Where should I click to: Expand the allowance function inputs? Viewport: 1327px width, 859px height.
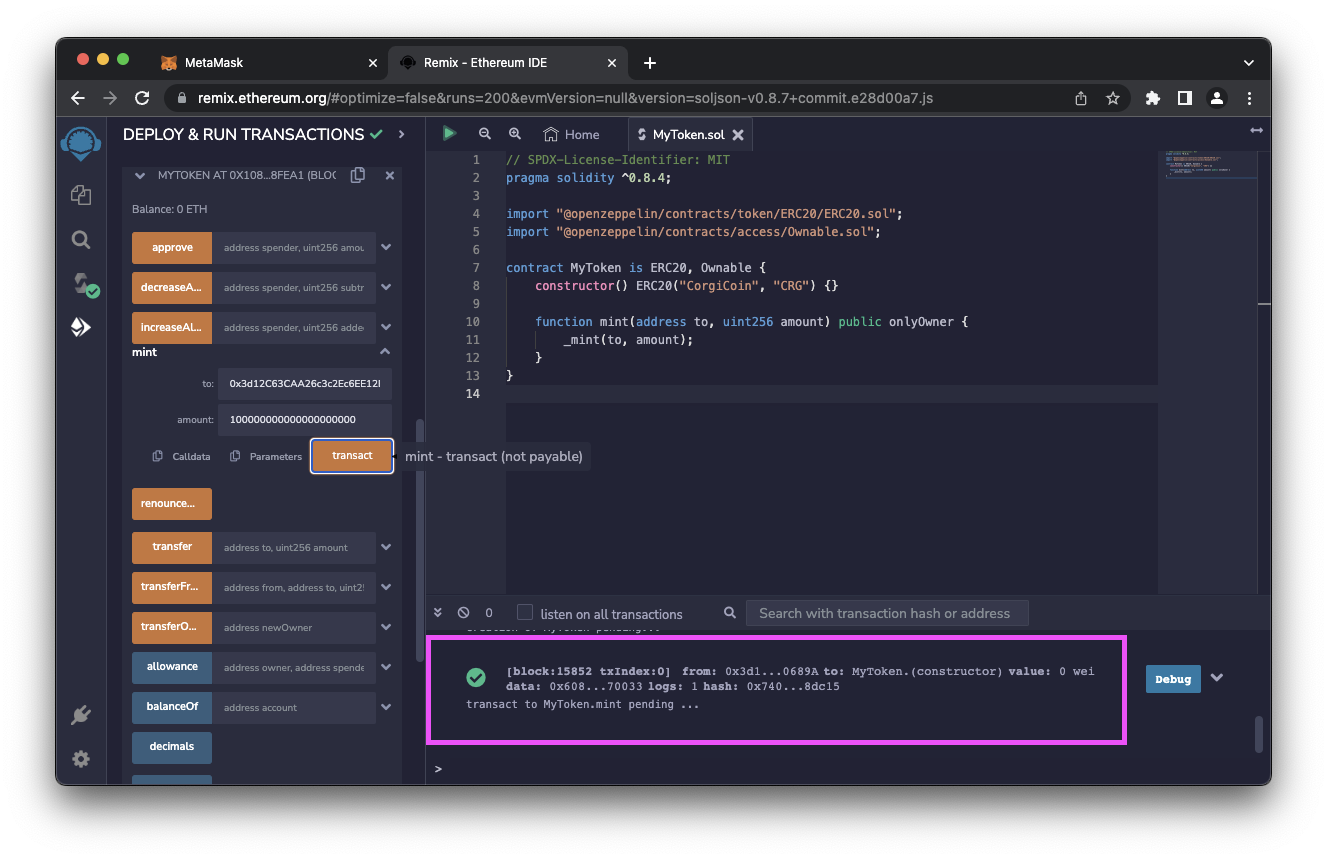point(386,667)
